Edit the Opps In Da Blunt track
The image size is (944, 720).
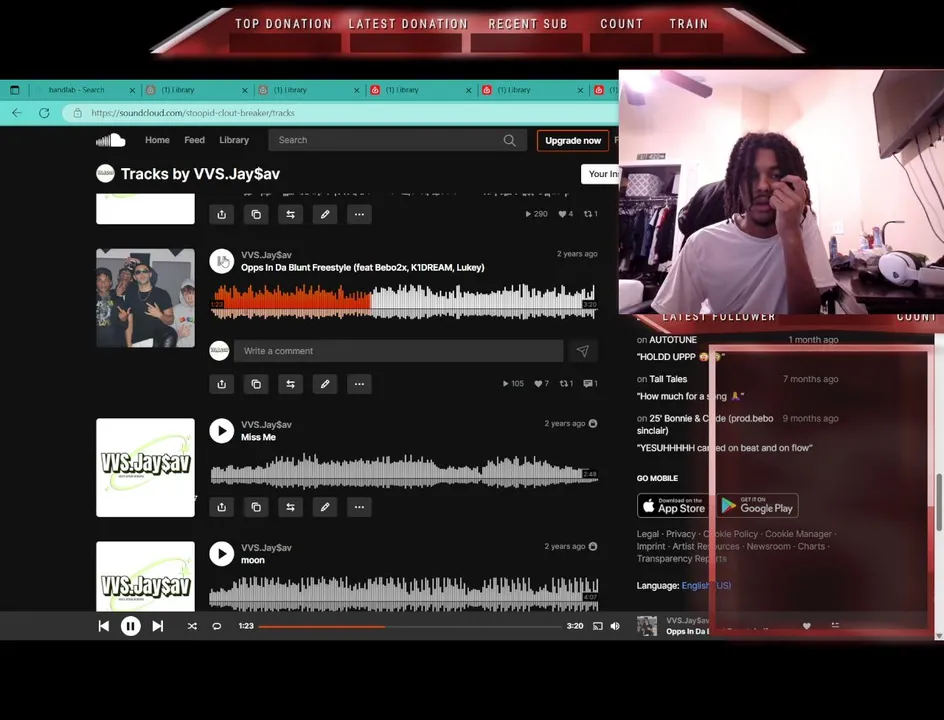(324, 384)
